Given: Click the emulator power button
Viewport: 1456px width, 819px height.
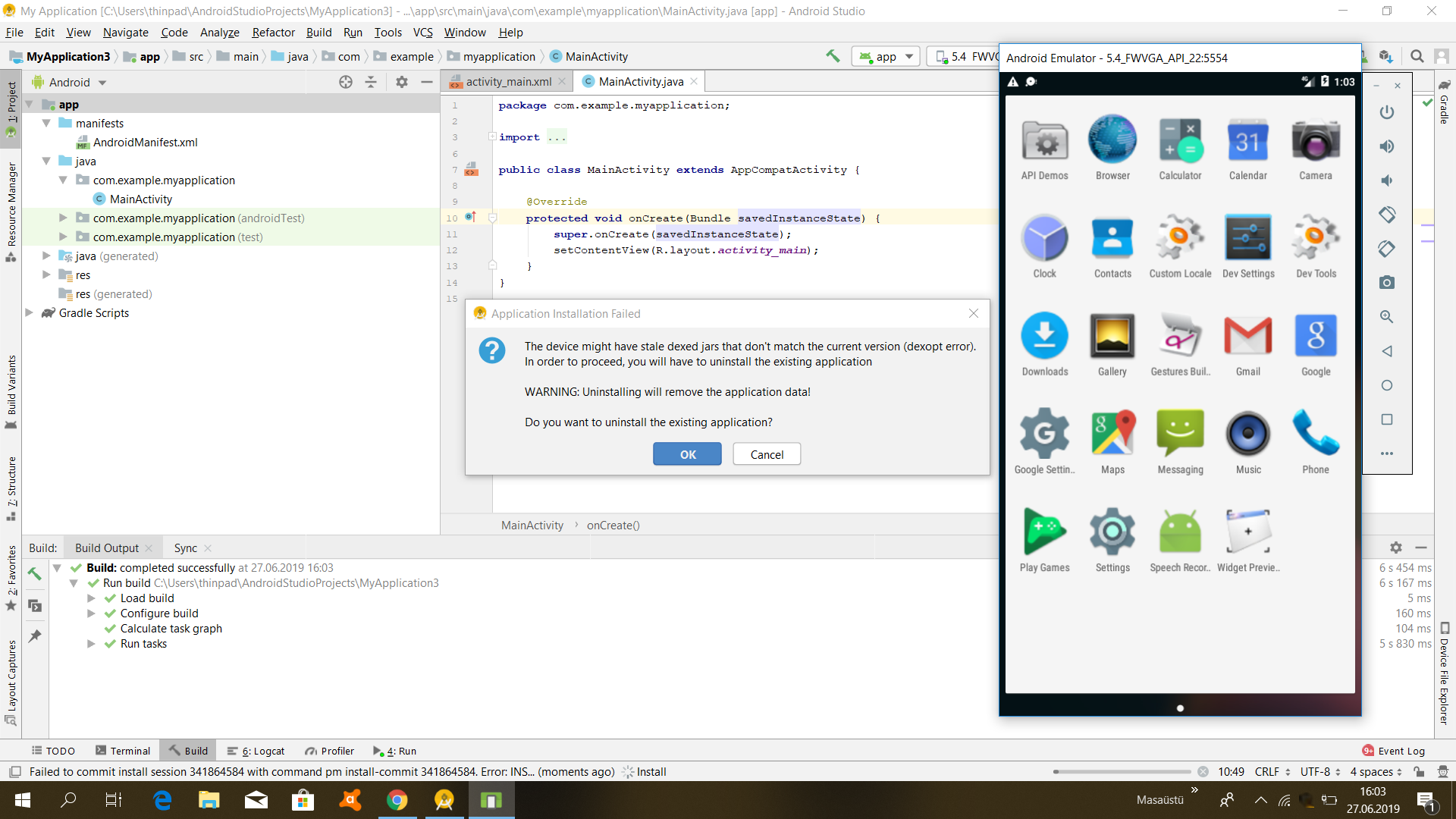Looking at the screenshot, I should coord(1387,112).
